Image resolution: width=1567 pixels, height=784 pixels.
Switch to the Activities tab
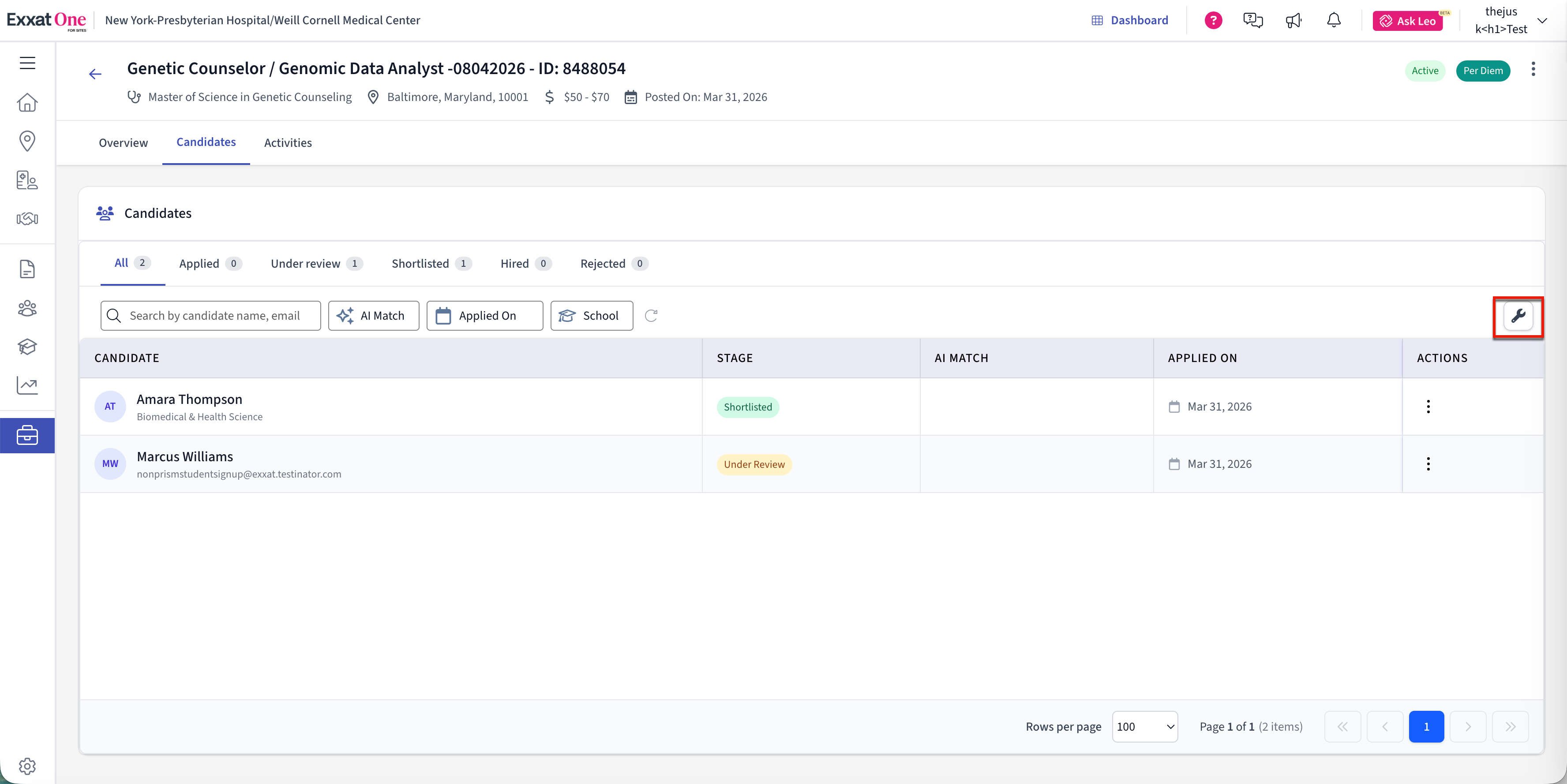(288, 142)
